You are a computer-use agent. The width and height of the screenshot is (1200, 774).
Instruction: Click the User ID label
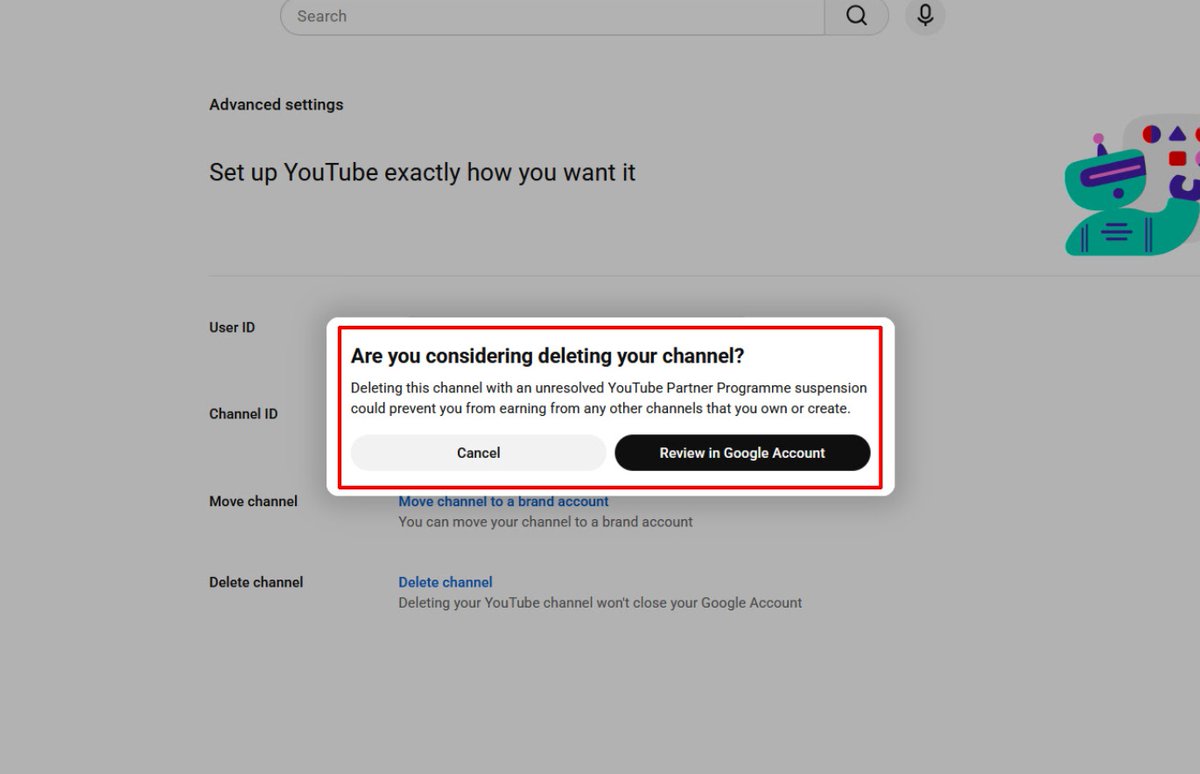pyautogui.click(x=232, y=327)
